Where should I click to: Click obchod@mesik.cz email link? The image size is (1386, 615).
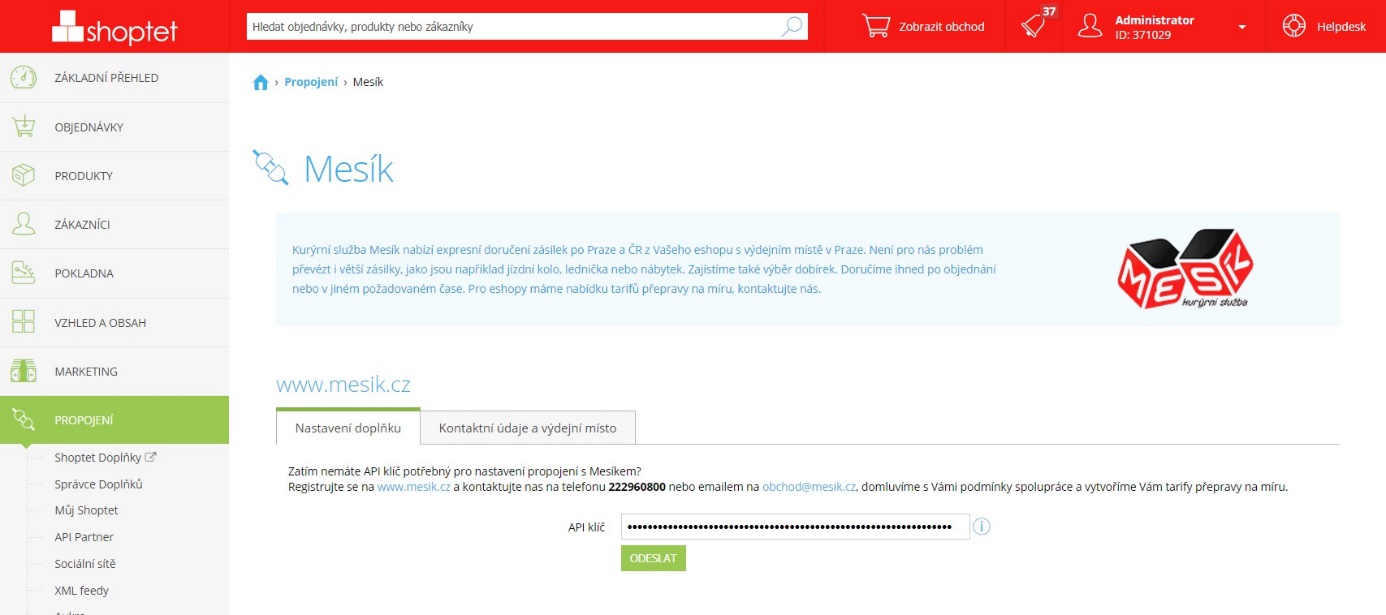tap(809, 487)
